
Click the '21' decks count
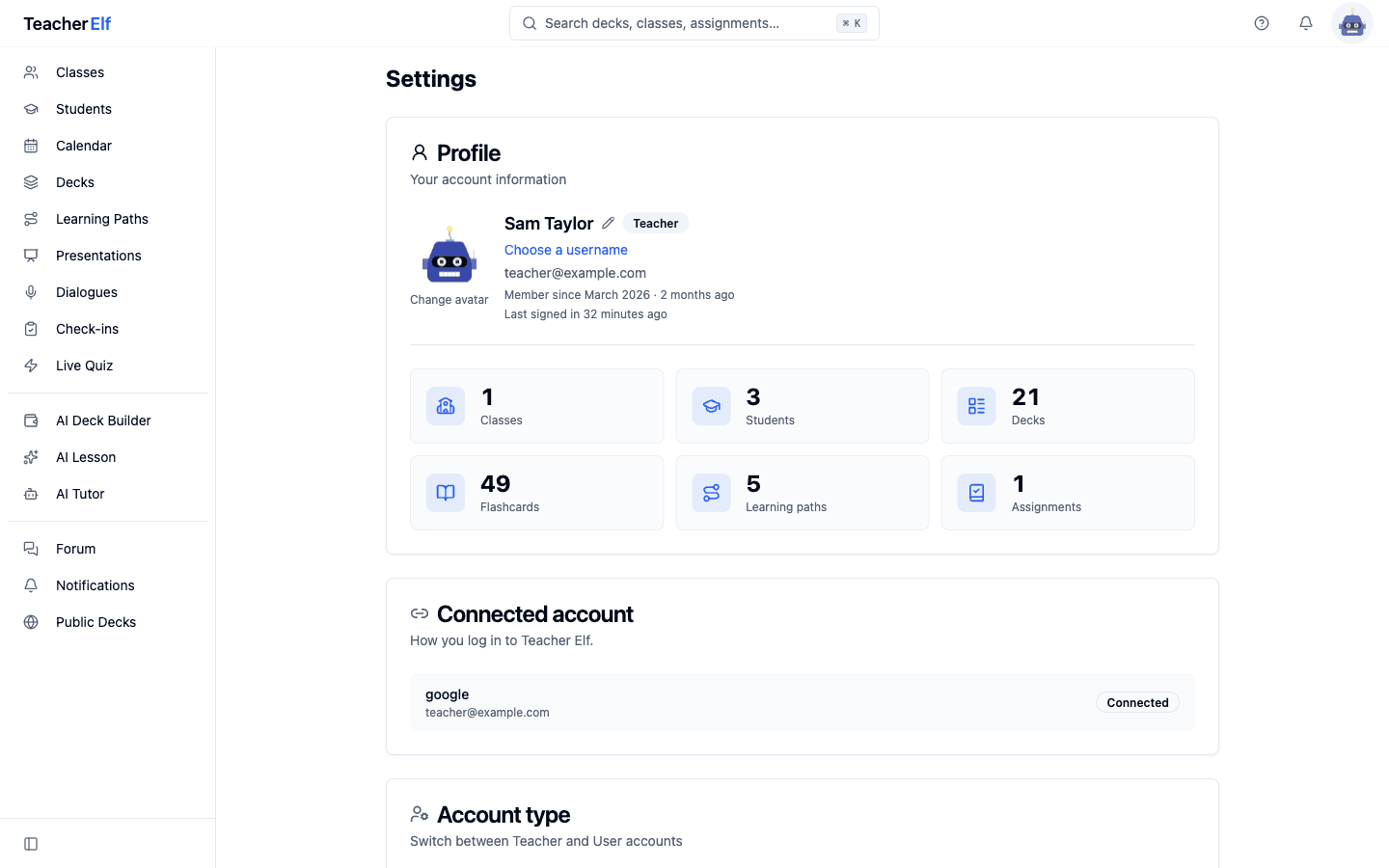[x=1025, y=396]
